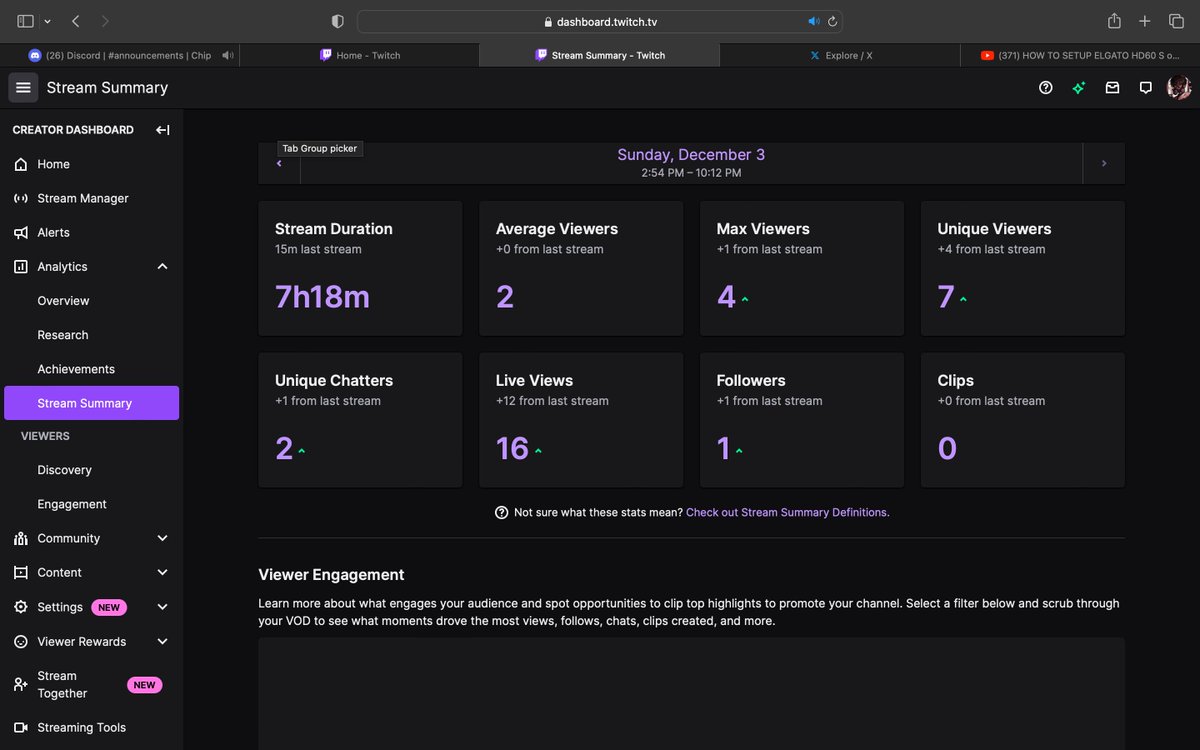1200x750 pixels.
Task: Go back with Safari back arrow
Action: click(76, 21)
